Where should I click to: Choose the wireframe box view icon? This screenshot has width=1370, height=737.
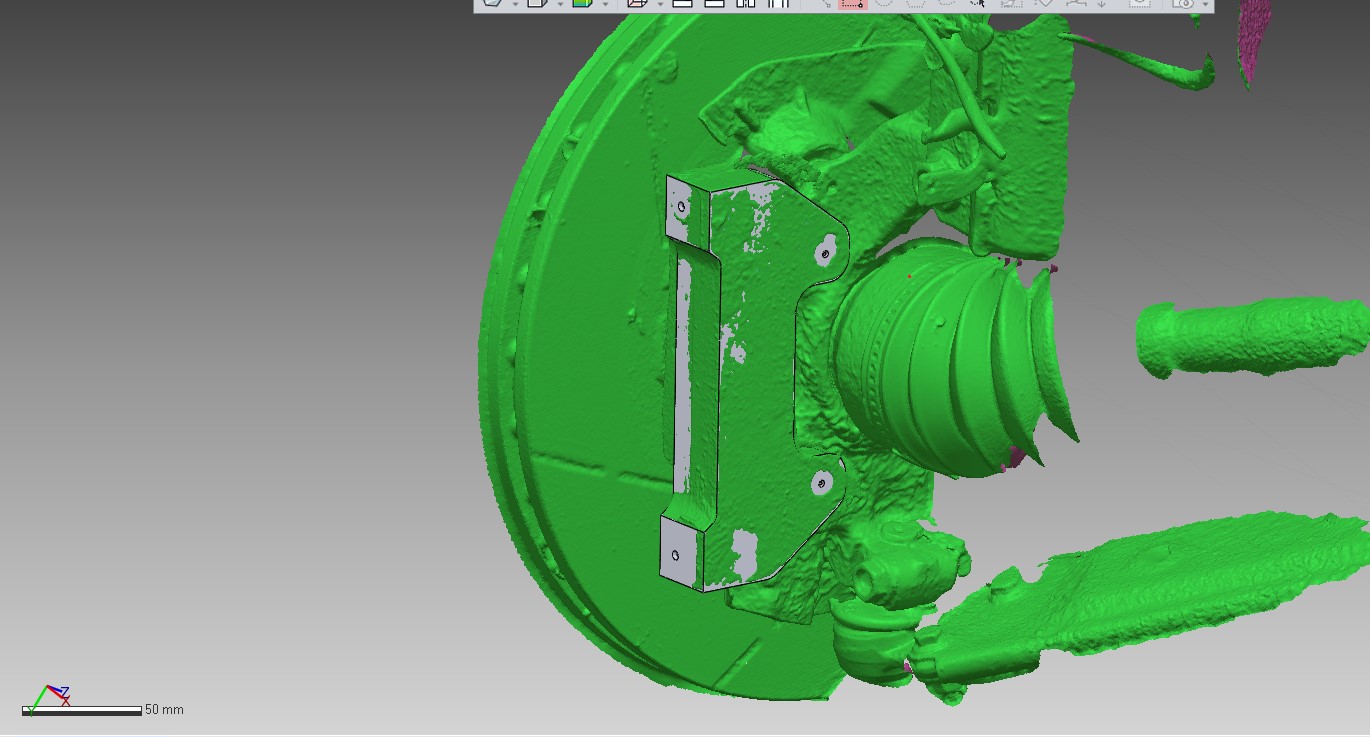[x=637, y=3]
